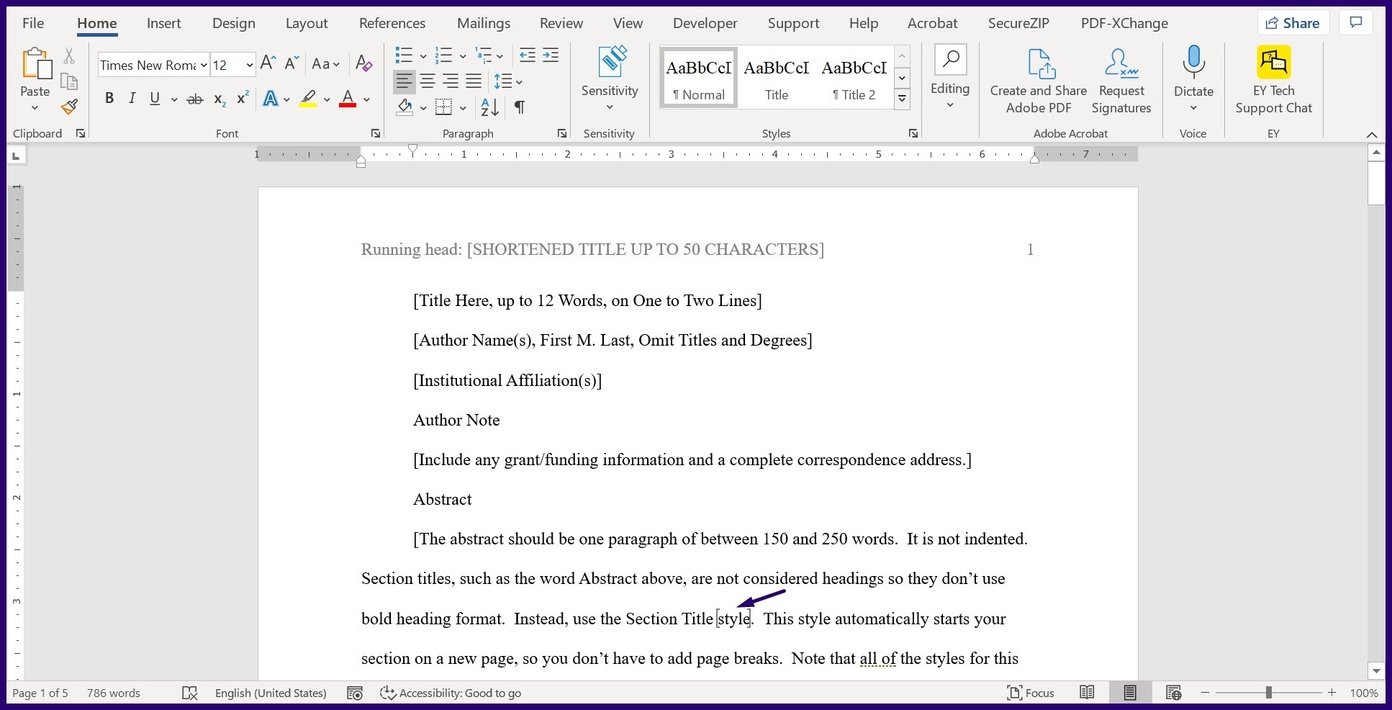Toggle bold formatting
1392x710 pixels.
109,98
